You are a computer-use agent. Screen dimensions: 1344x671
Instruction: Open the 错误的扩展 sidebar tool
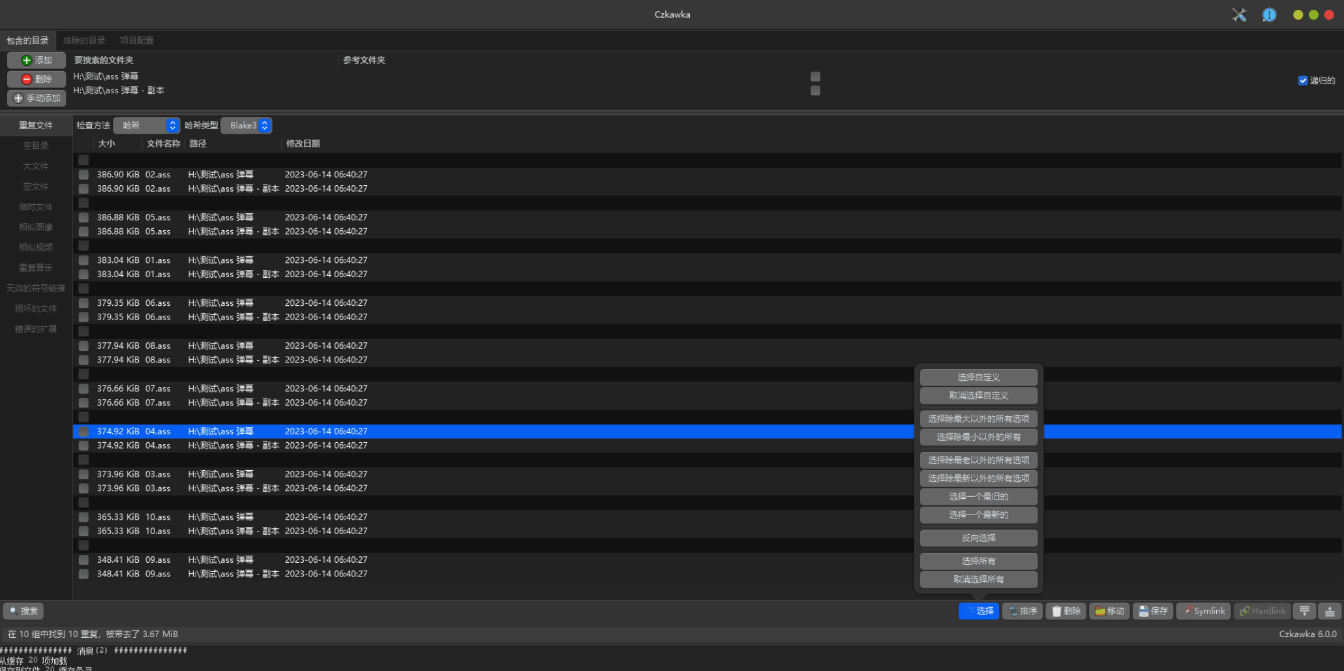pyautogui.click(x=36, y=329)
